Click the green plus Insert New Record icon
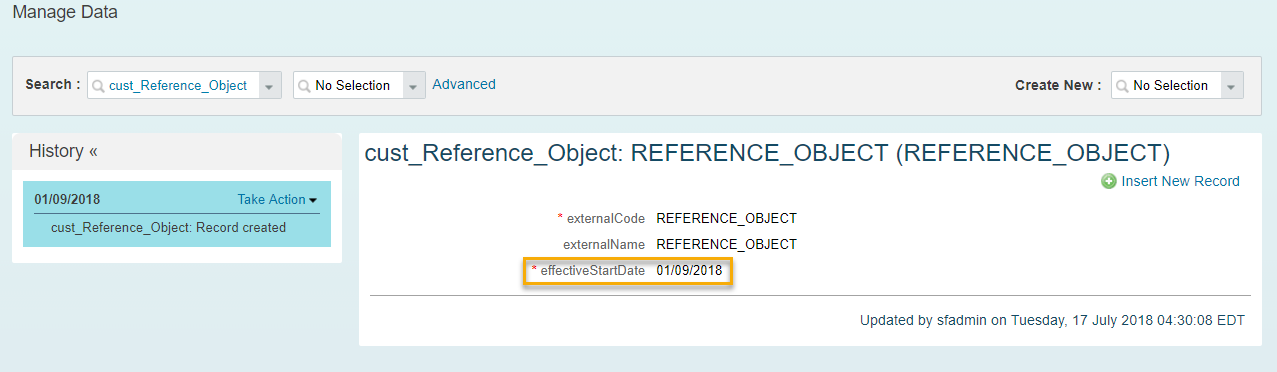 point(1109,182)
